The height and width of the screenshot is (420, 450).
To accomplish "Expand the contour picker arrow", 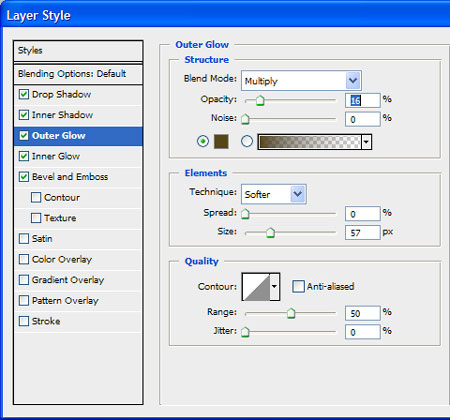I will (275, 287).
